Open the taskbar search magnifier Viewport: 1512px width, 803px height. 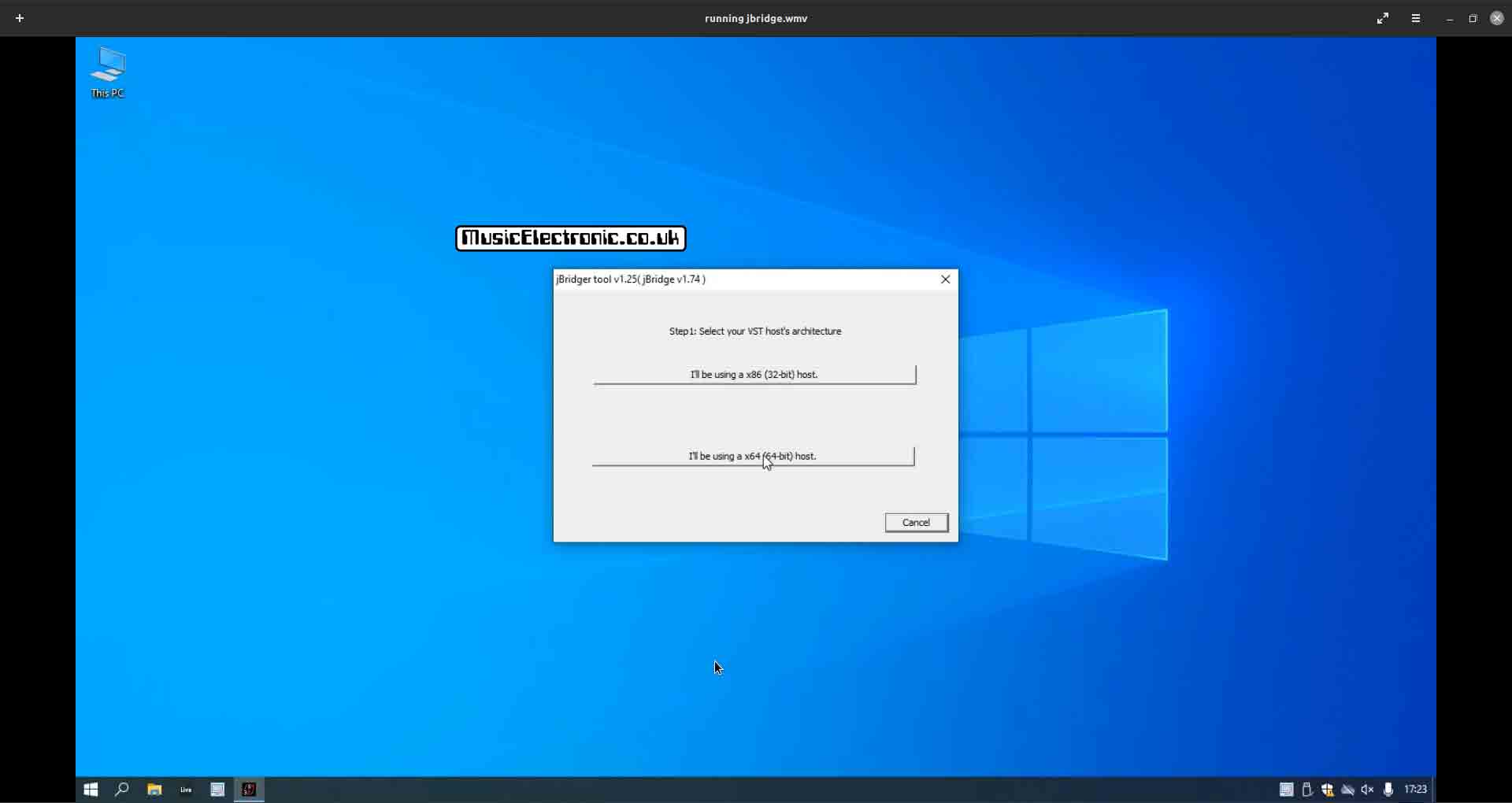[122, 790]
